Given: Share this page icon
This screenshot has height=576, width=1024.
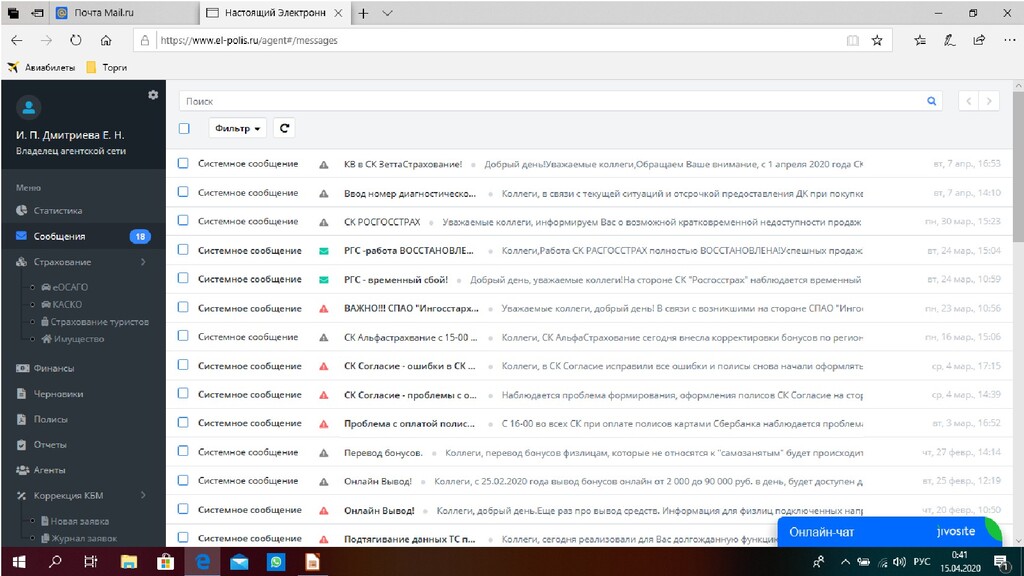Looking at the screenshot, I should tap(979, 40).
